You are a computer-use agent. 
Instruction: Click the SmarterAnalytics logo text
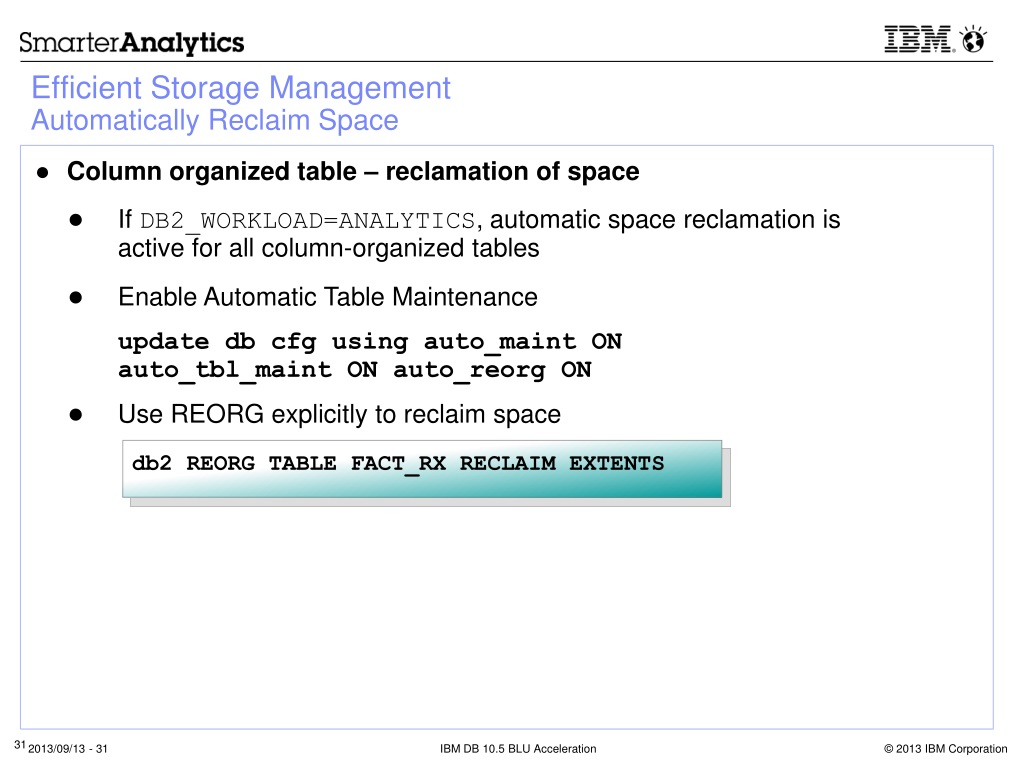click(x=131, y=42)
